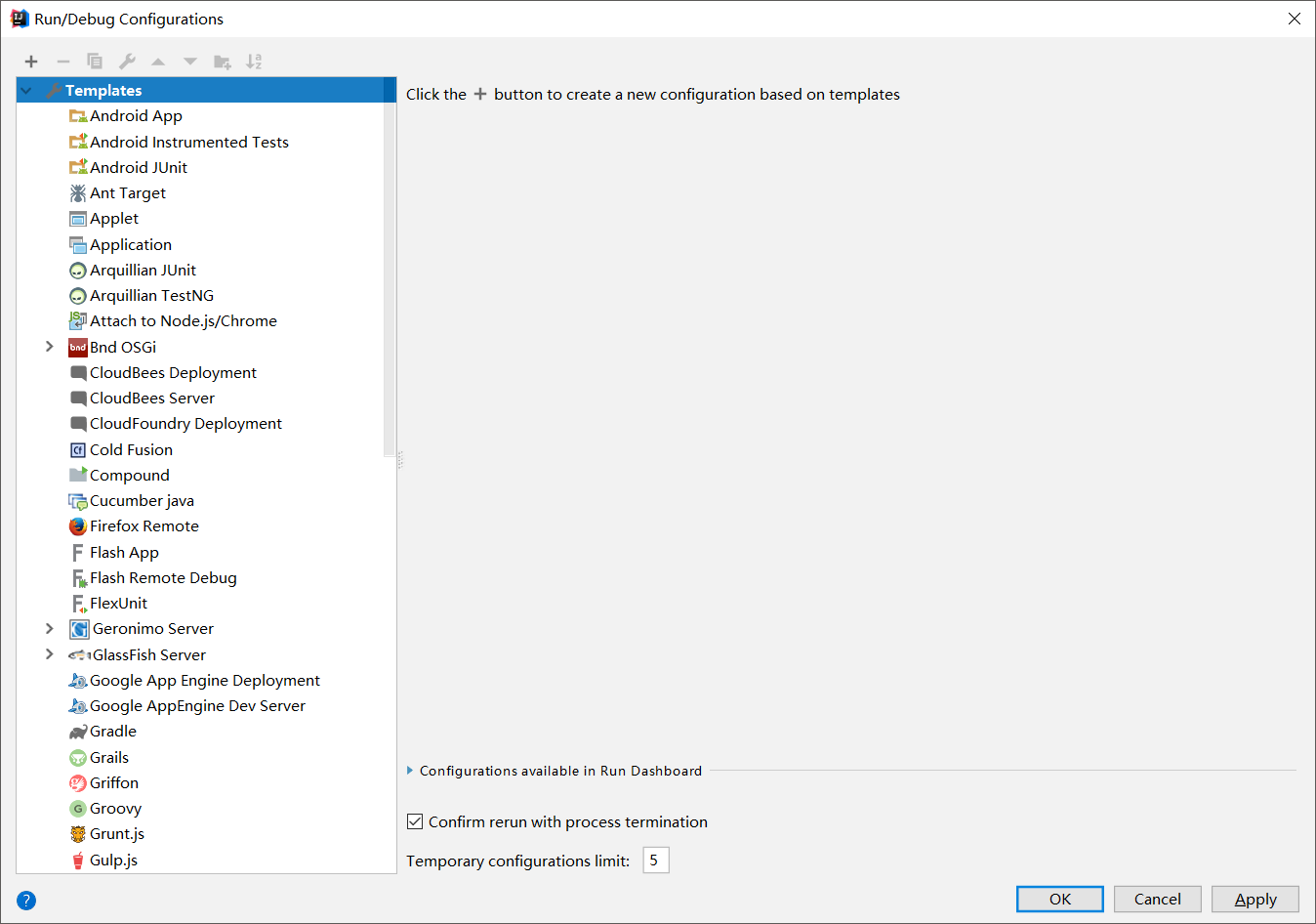
Task: Click the Create New Folder icon
Action: pyautogui.click(x=223, y=62)
